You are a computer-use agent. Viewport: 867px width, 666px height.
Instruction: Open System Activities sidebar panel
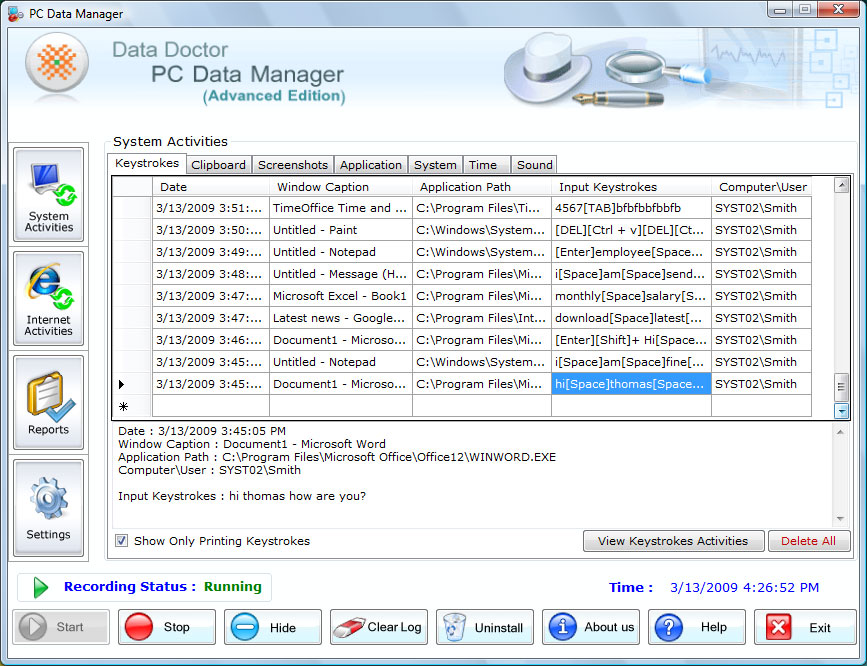(x=49, y=195)
